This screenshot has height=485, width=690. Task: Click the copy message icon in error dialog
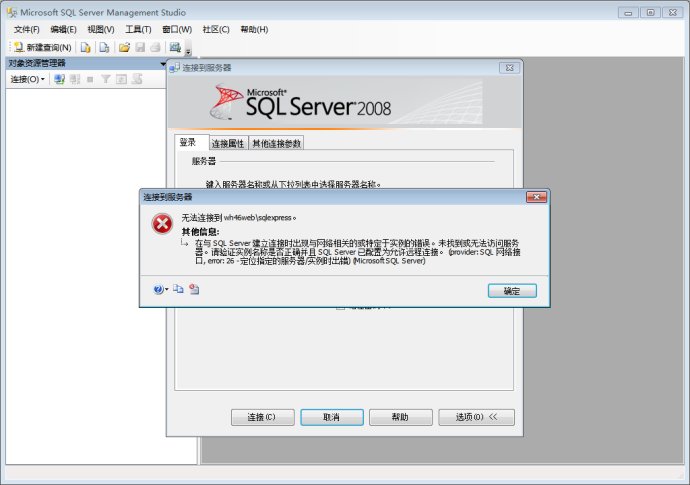tap(179, 289)
